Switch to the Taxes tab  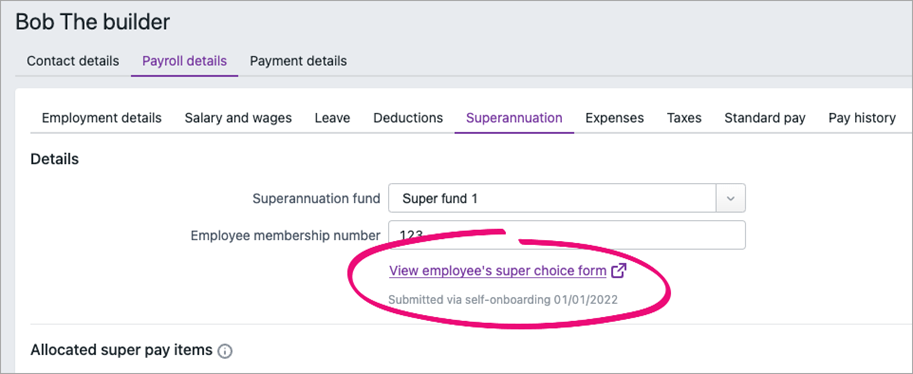[684, 118]
